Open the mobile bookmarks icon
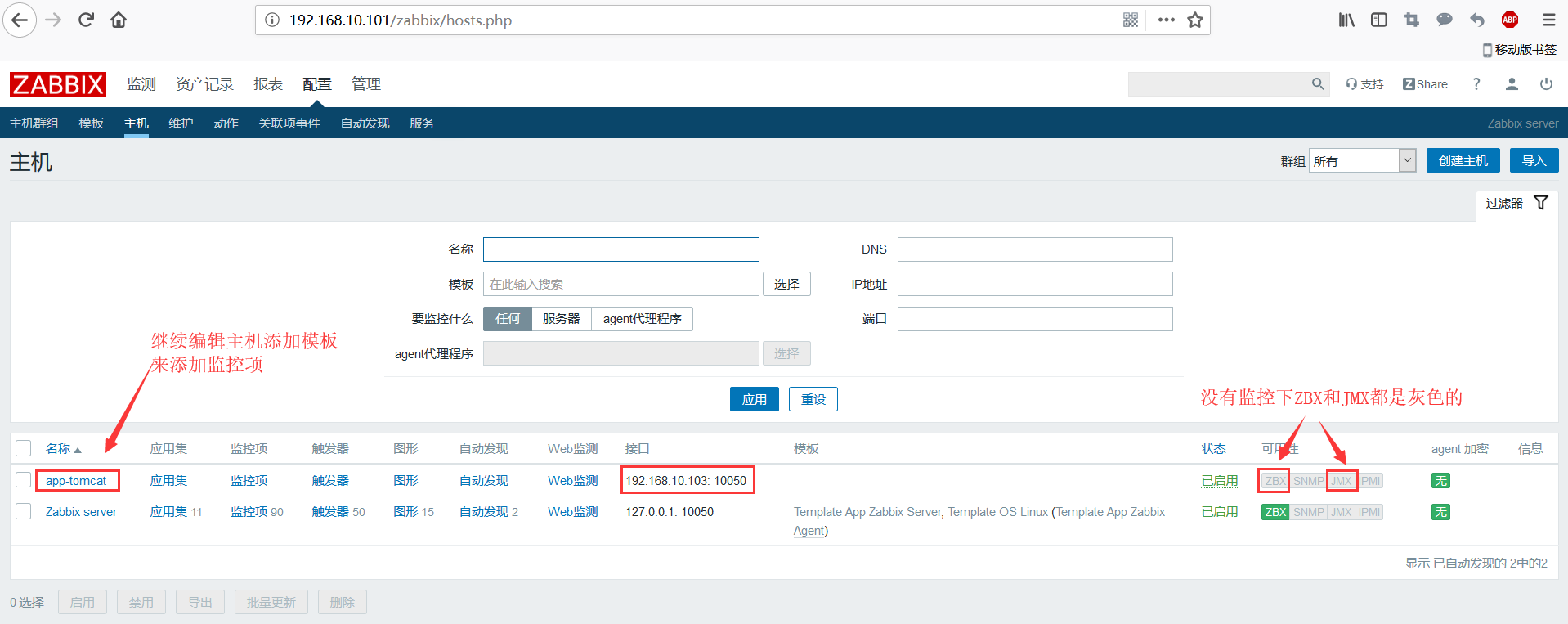1568x624 pixels. 1487,50
